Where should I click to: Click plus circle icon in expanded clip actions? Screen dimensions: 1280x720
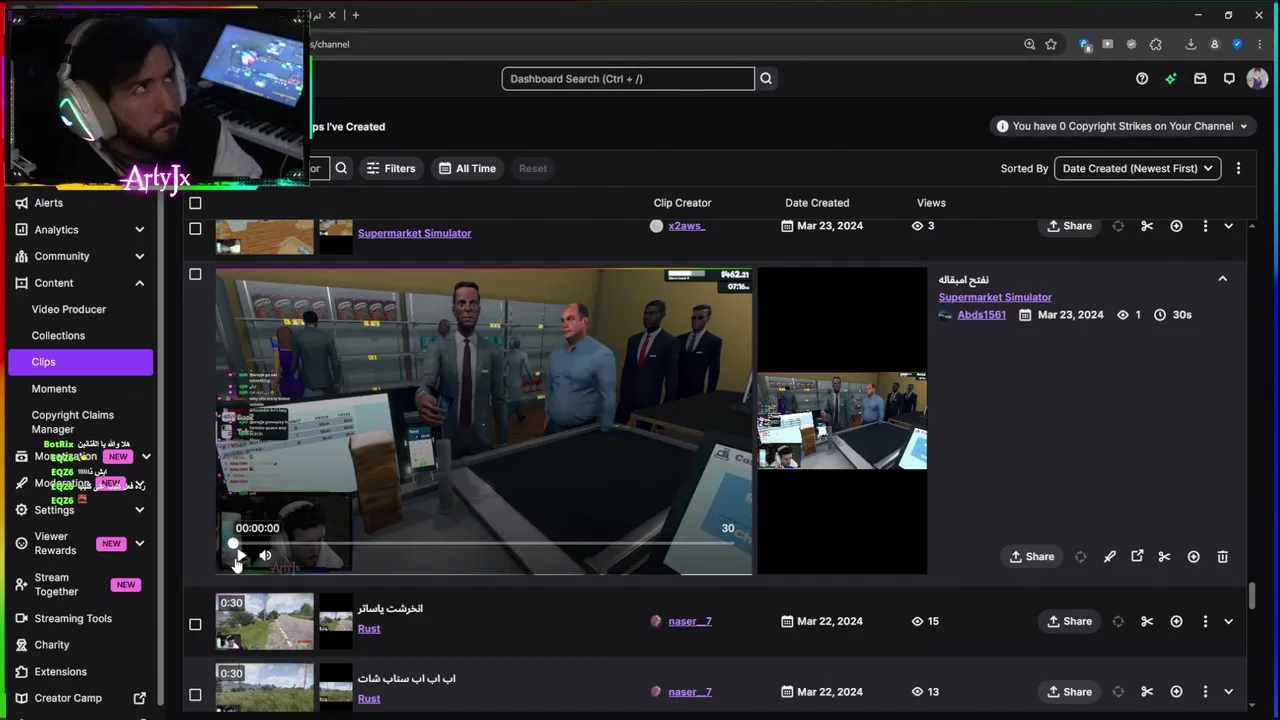coord(1193,557)
